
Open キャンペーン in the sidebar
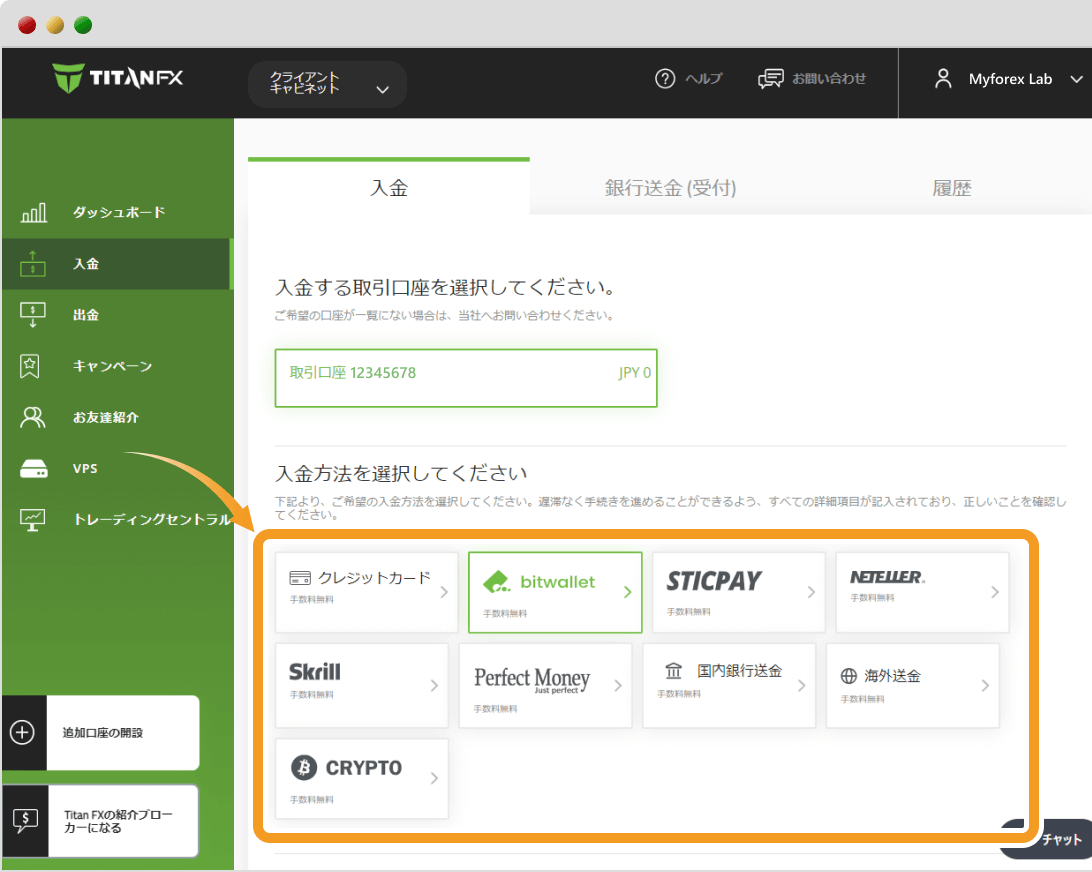click(112, 366)
